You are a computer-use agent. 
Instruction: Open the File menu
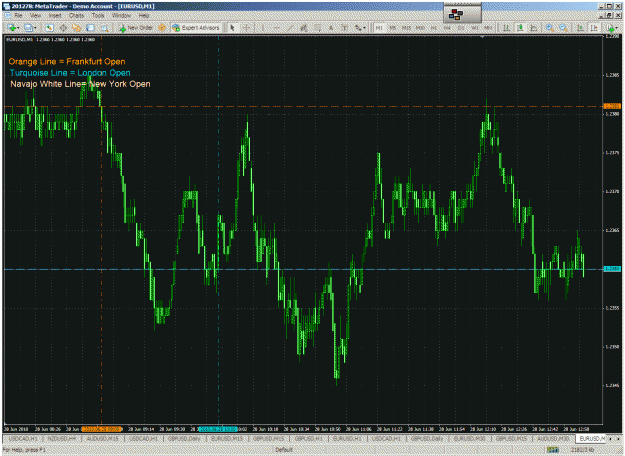click(18, 16)
